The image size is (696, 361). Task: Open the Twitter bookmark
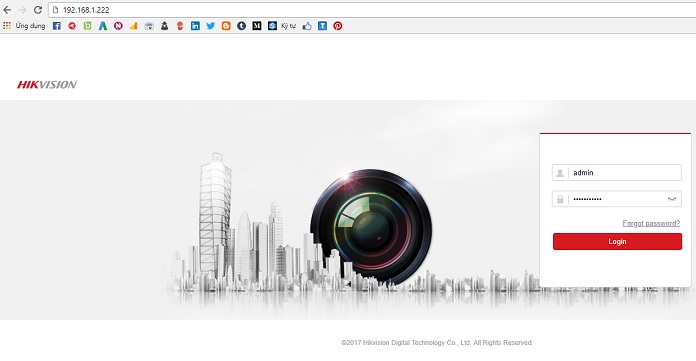click(x=211, y=26)
